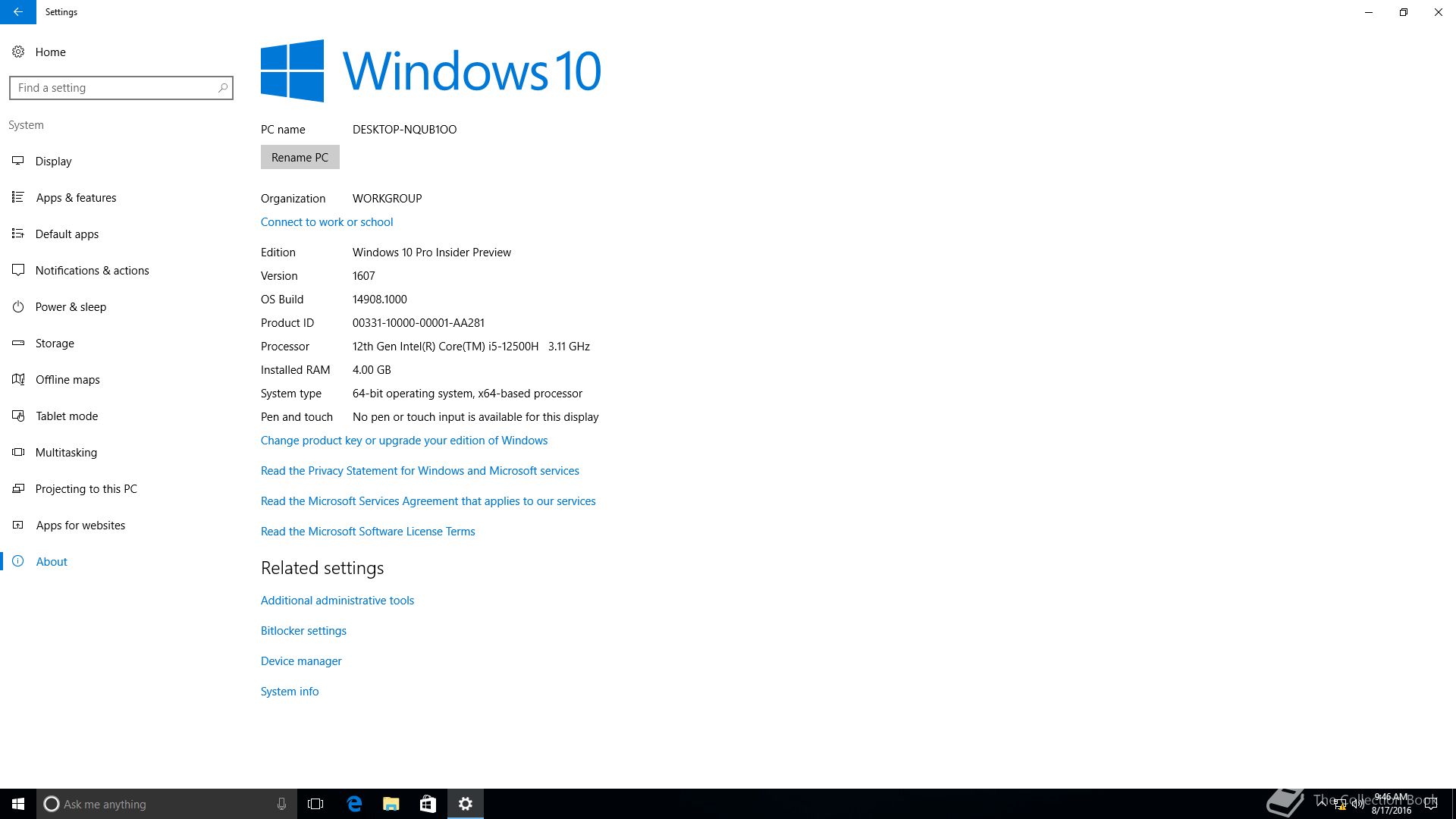Click the Default apps icon in sidebar

pos(17,234)
